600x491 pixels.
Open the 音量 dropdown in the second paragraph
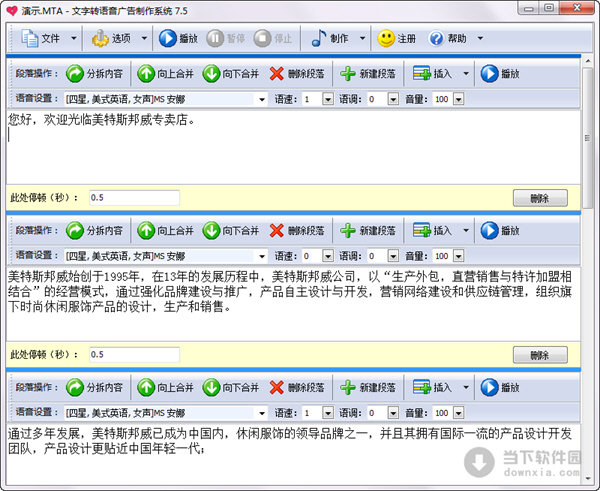[458, 256]
